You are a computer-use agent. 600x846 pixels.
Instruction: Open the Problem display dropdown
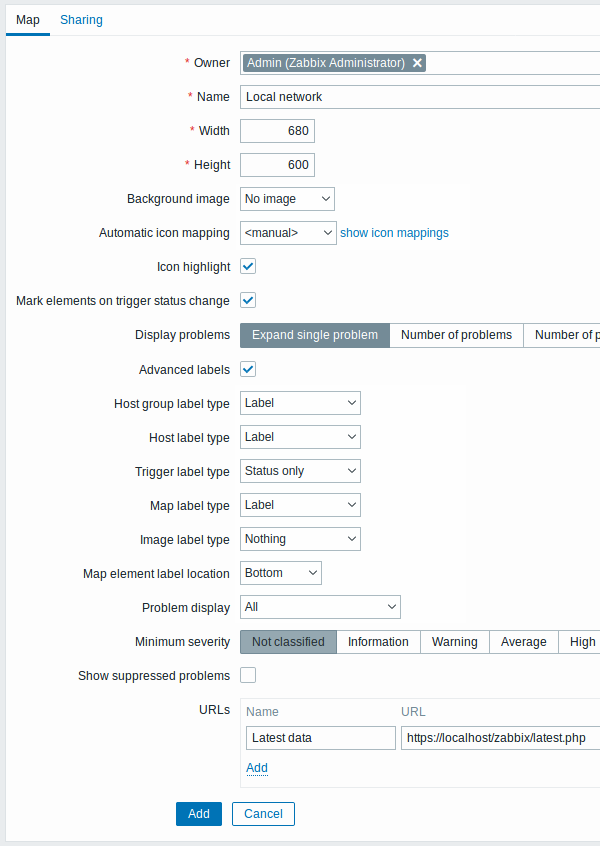[320, 607]
